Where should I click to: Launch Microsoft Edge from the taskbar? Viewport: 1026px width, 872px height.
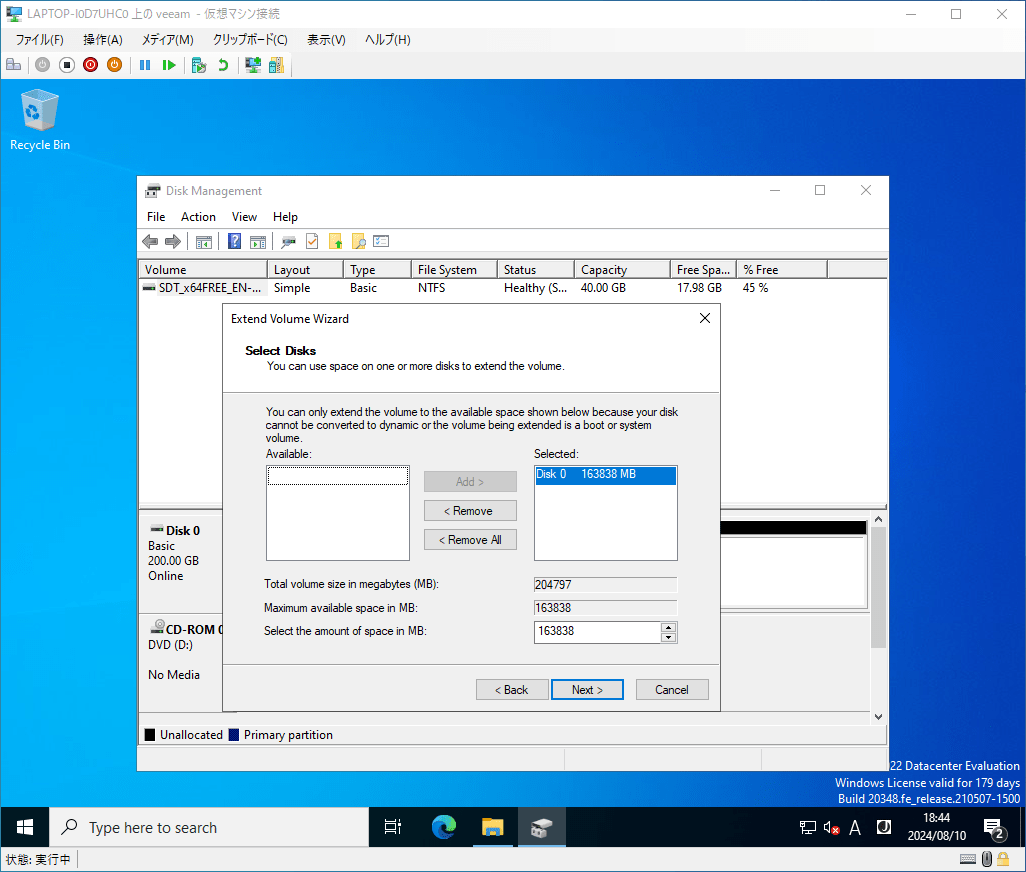pyautogui.click(x=444, y=828)
